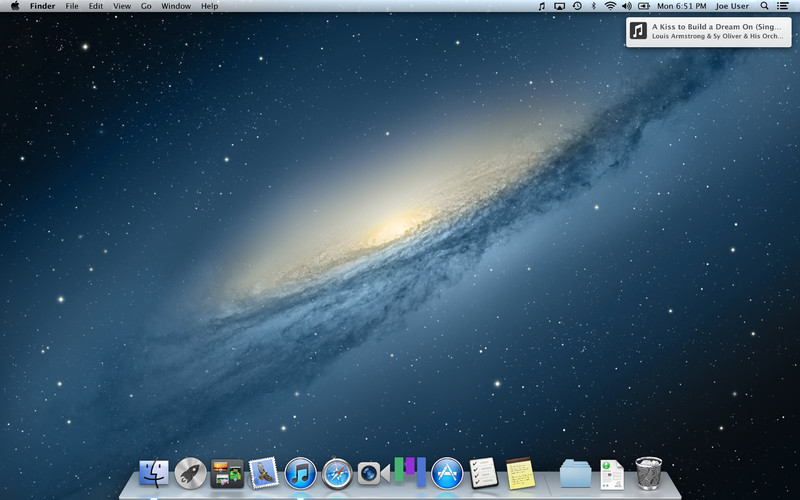Open Launchpad rocket icon in Dock

(x=190, y=473)
